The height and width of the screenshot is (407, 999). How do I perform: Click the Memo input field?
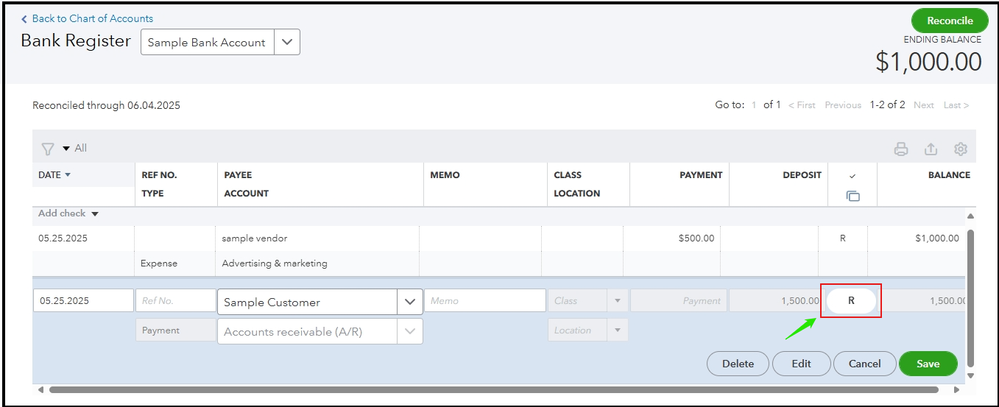(485, 301)
